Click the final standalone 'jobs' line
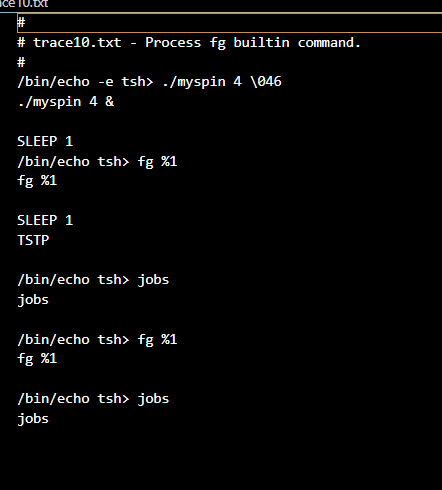The width and height of the screenshot is (442, 490). pyautogui.click(x=33, y=419)
